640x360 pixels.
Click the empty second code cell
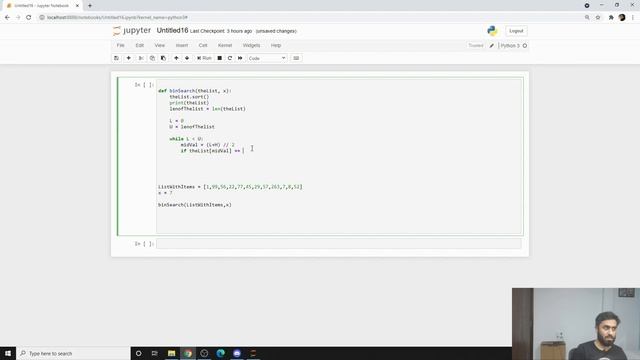pyautogui.click(x=339, y=244)
